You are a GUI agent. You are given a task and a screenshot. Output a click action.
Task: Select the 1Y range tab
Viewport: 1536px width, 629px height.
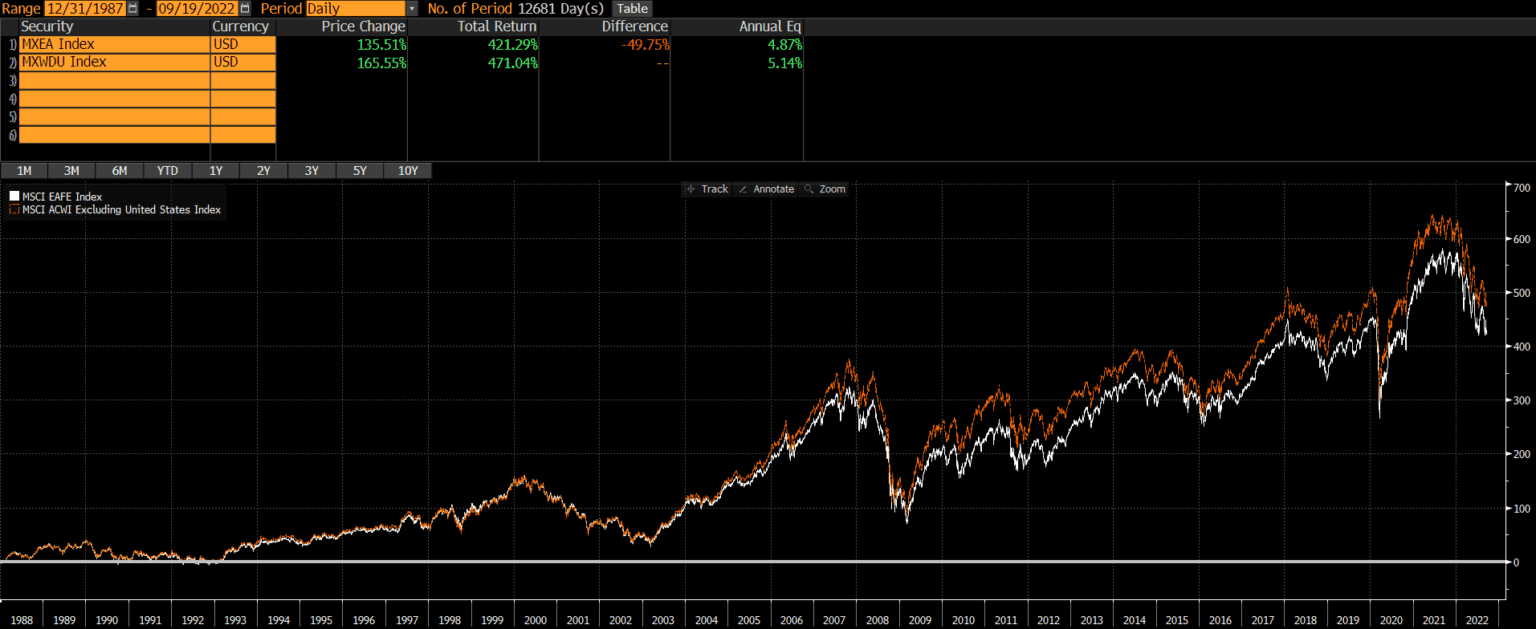(215, 170)
